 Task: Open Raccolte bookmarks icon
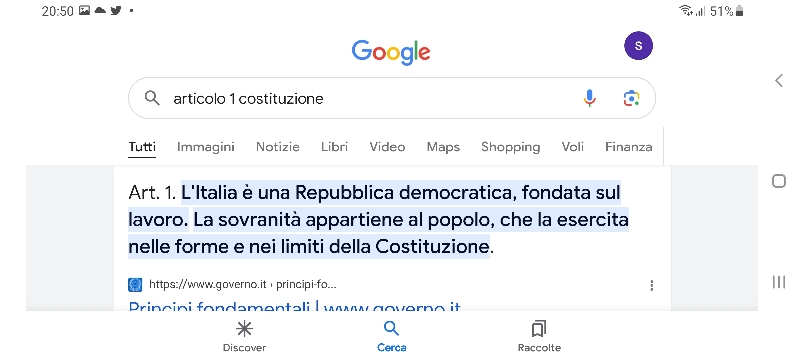[539, 329]
